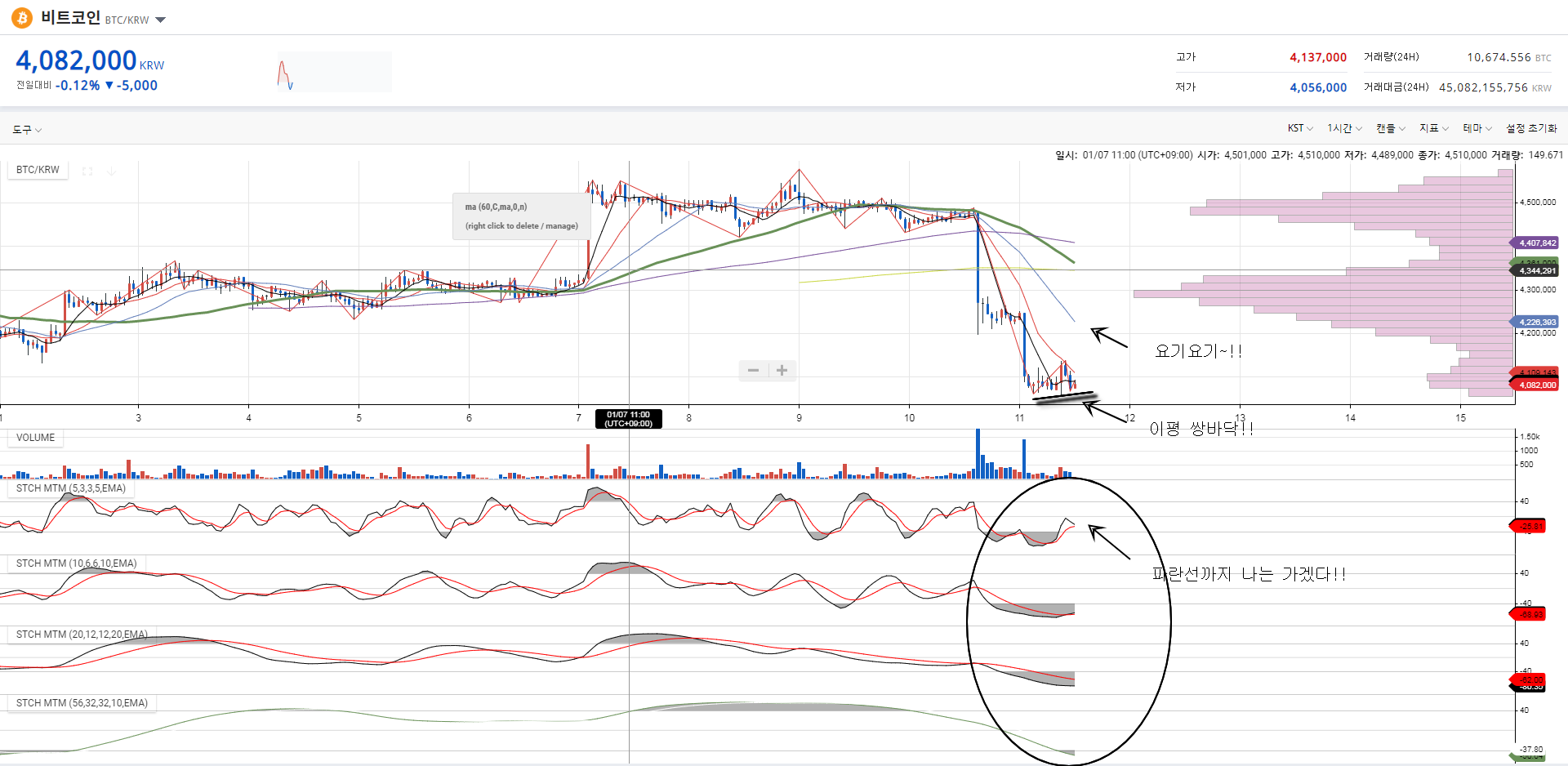Zoom out the chart with minus button
1568x766 pixels.
tap(753, 371)
